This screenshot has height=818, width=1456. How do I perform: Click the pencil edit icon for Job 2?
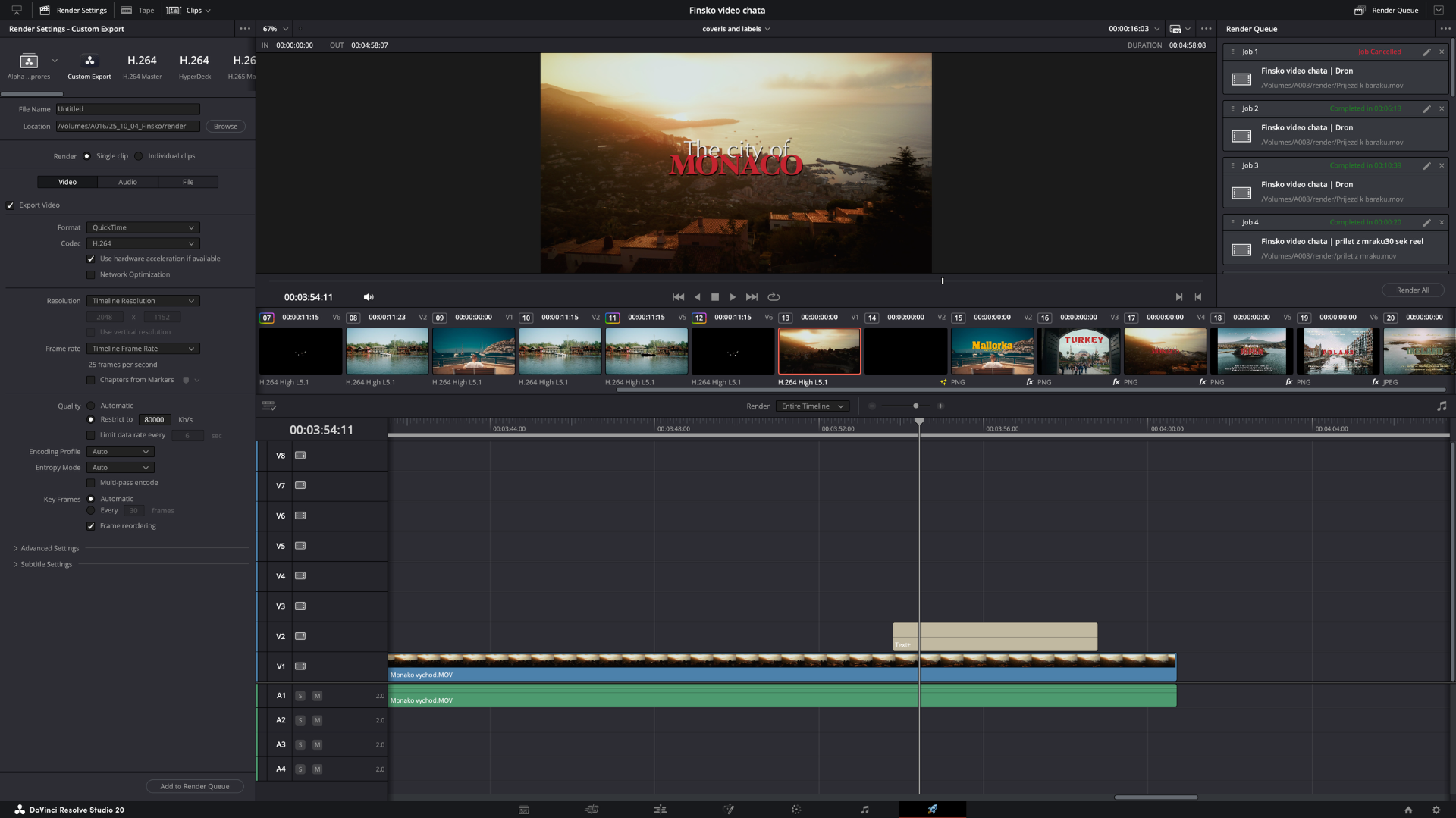(x=1426, y=109)
